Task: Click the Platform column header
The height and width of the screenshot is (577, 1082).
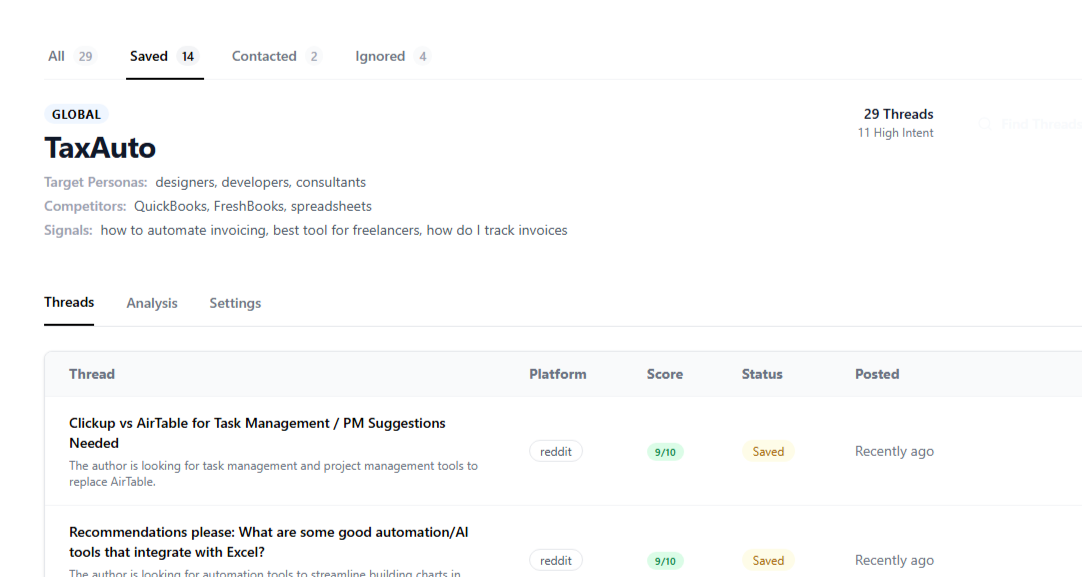Action: pos(558,374)
